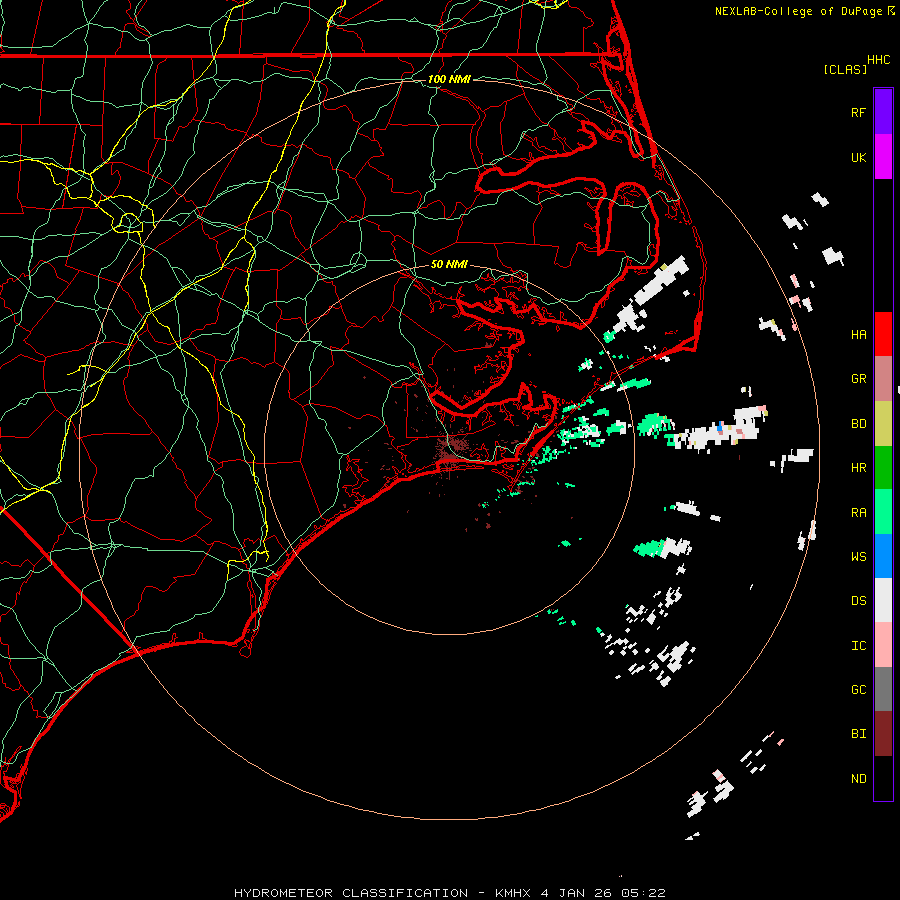Click the DS legend label
Image resolution: width=900 pixels, height=900 pixels.
[x=858, y=600]
